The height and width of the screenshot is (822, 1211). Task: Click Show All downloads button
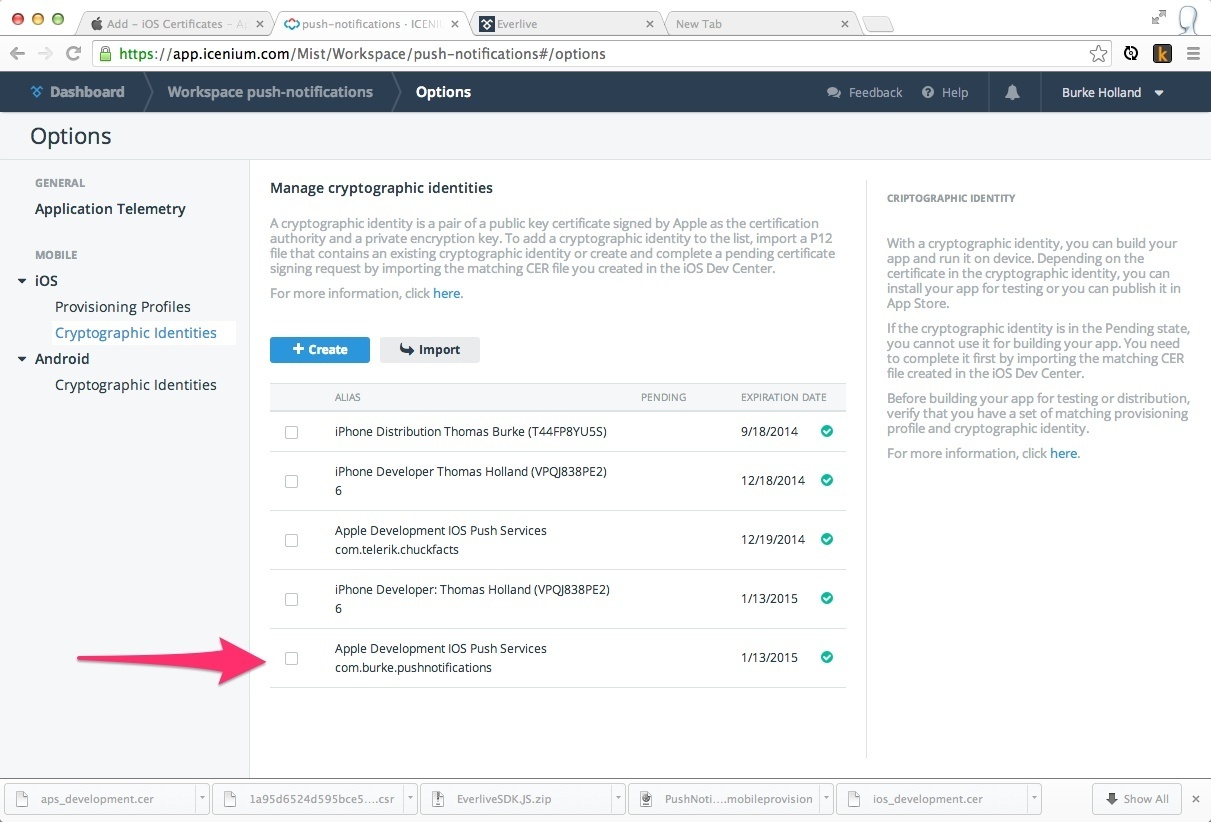[1137, 799]
